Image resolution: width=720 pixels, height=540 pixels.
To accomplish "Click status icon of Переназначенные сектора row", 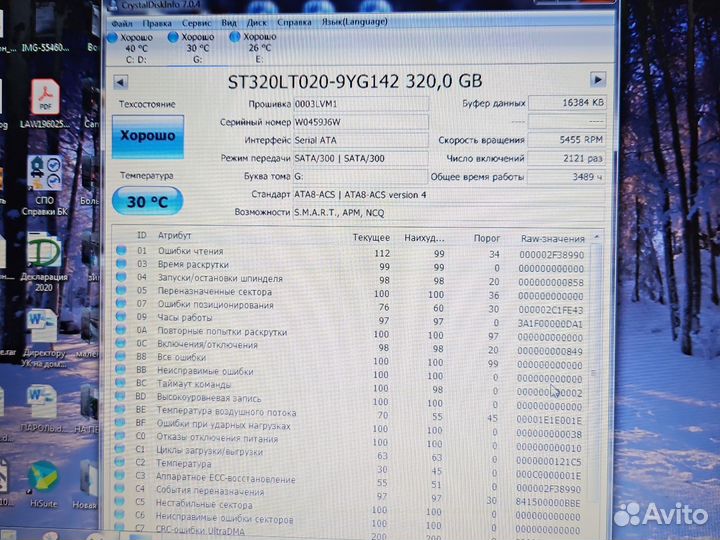I will (x=121, y=290).
